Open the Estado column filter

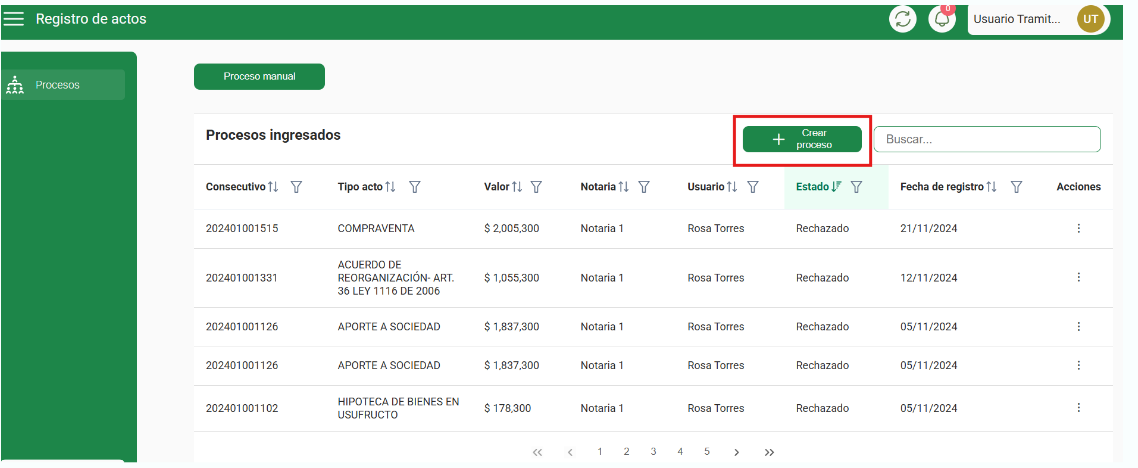pyautogui.click(x=856, y=187)
